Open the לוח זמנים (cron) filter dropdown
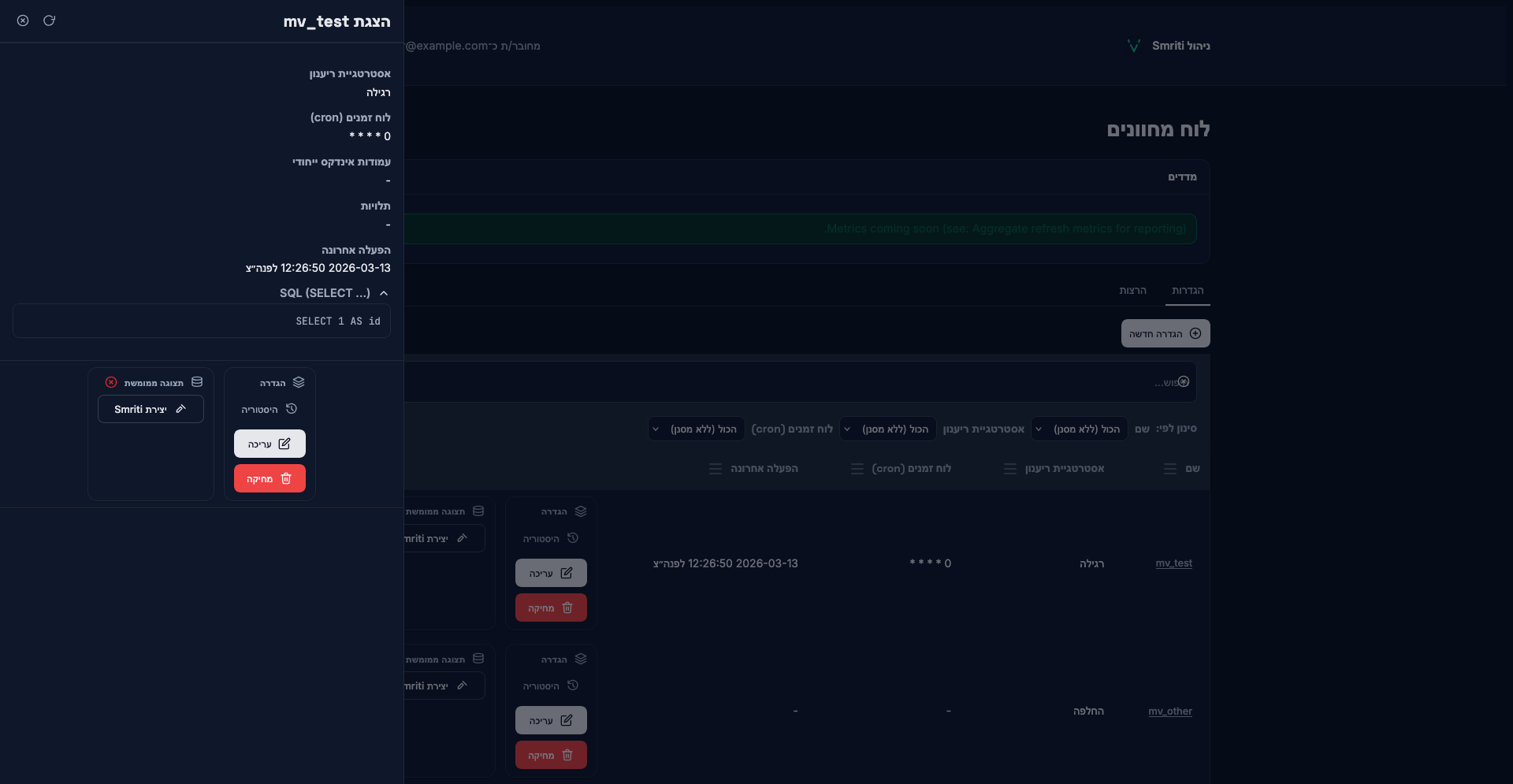This screenshot has width=1513, height=784. tap(697, 429)
